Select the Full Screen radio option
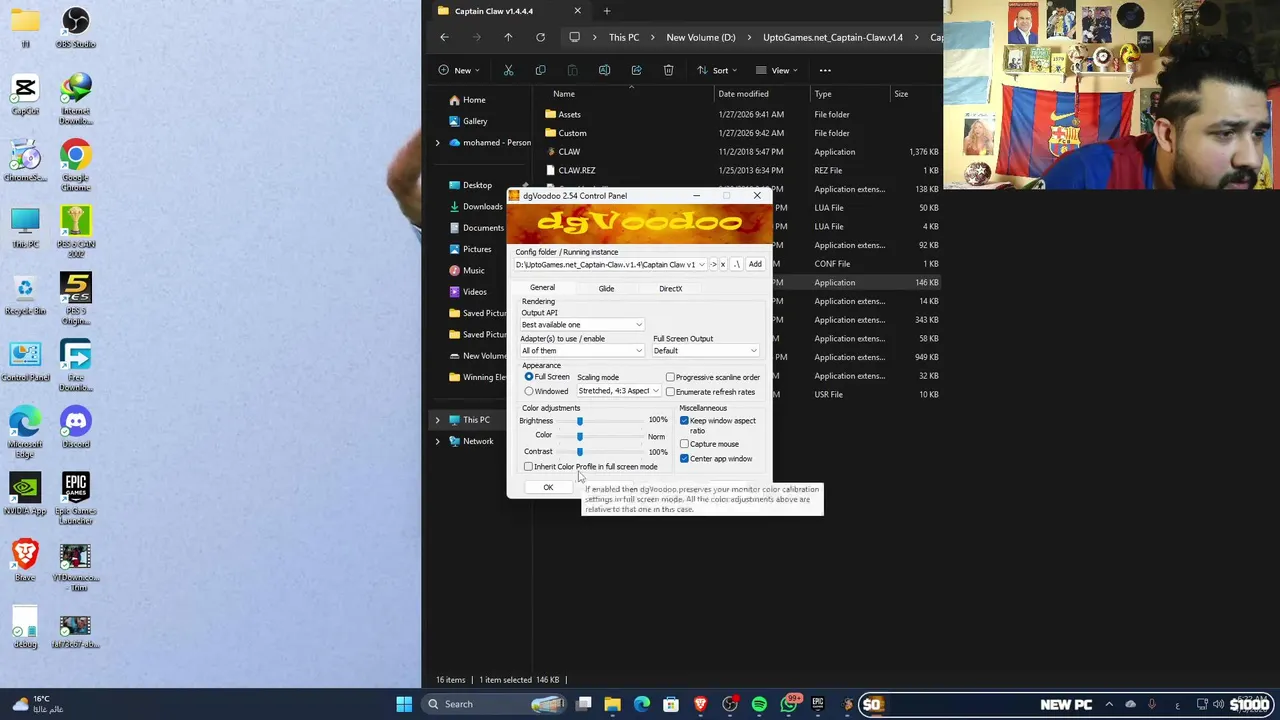The height and width of the screenshot is (720, 1280). (547, 377)
